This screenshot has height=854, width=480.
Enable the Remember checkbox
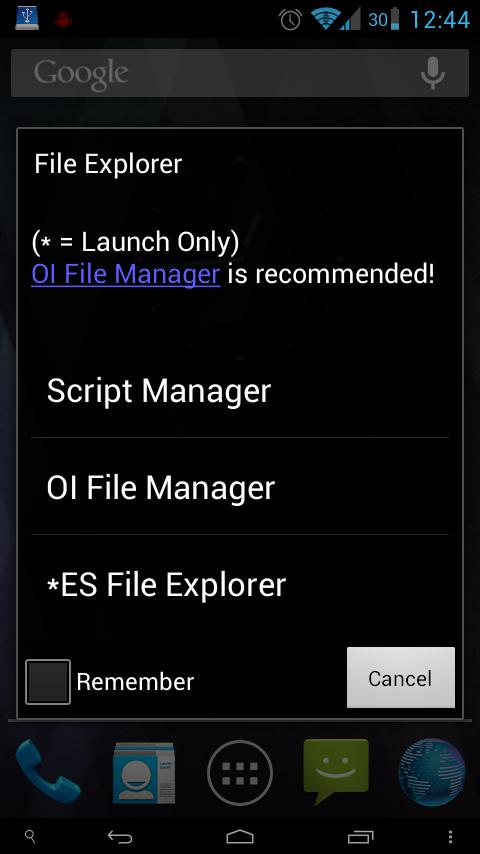click(48, 682)
